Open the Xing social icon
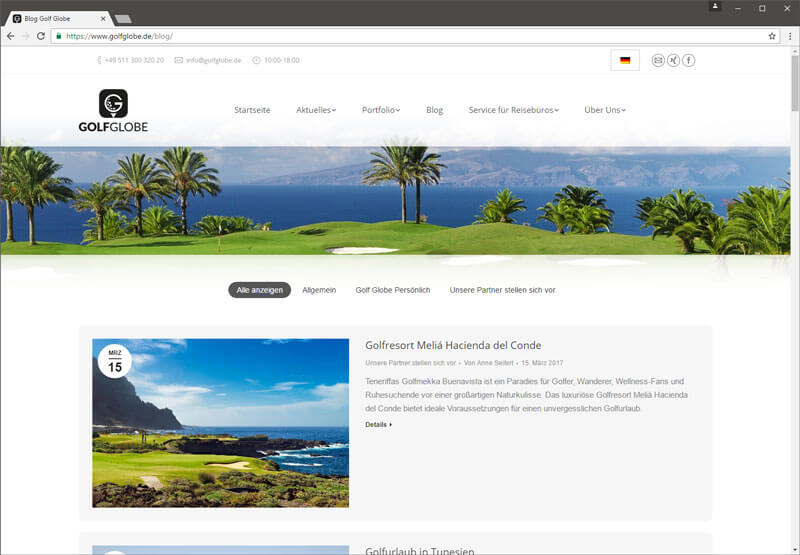 point(673,60)
